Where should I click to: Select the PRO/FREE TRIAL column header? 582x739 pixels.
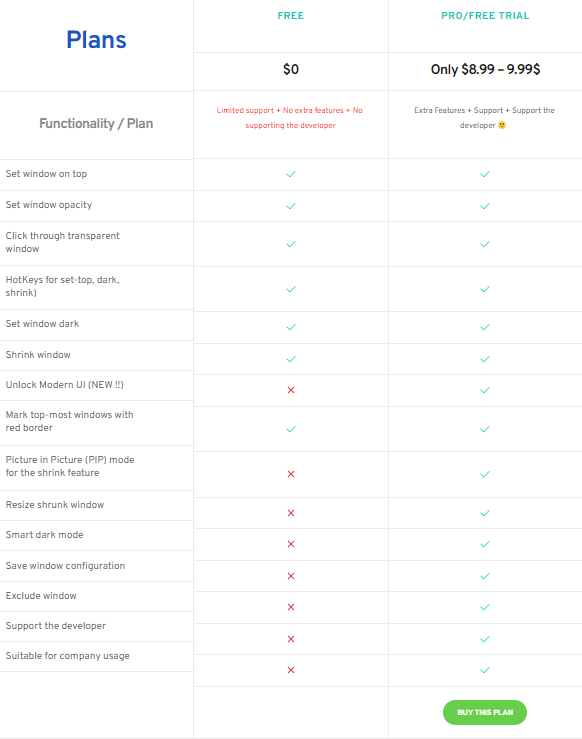(485, 16)
